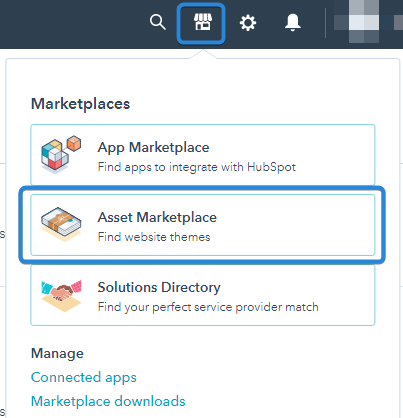
Task: Click the App Marketplace cubes icon
Action: coord(61,154)
